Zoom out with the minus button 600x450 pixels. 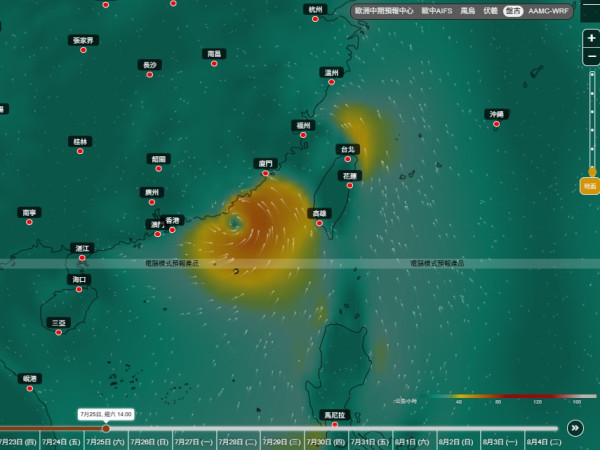coord(591,57)
